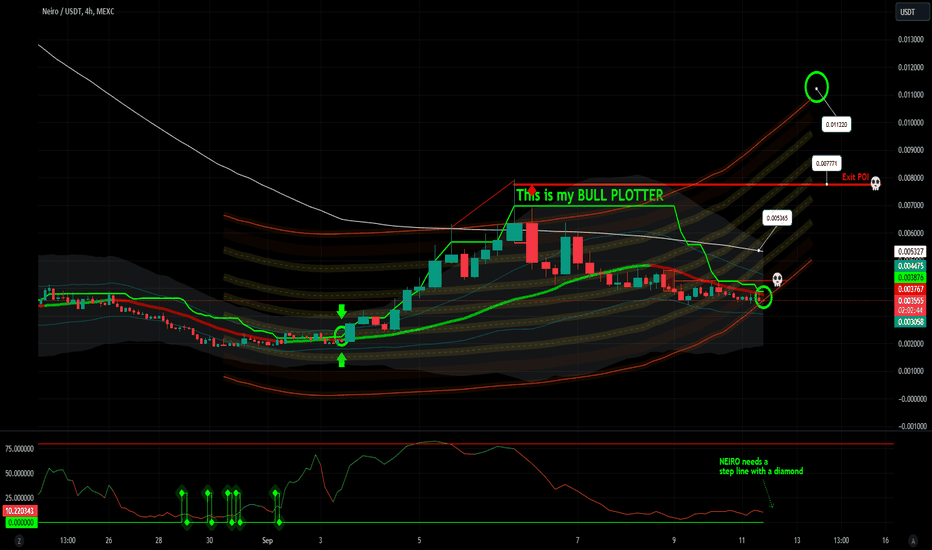932x550 pixels.
Task: Click the 0.008000 price axis label
Action: pos(911,178)
